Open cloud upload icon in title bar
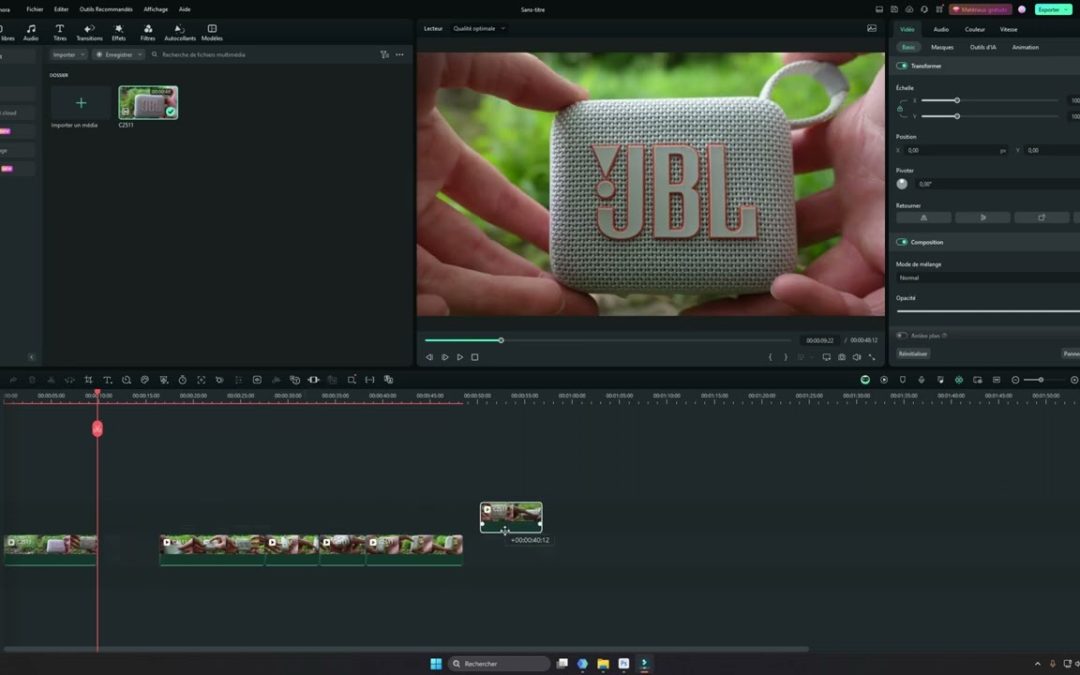This screenshot has height=675, width=1080. pos(909,10)
